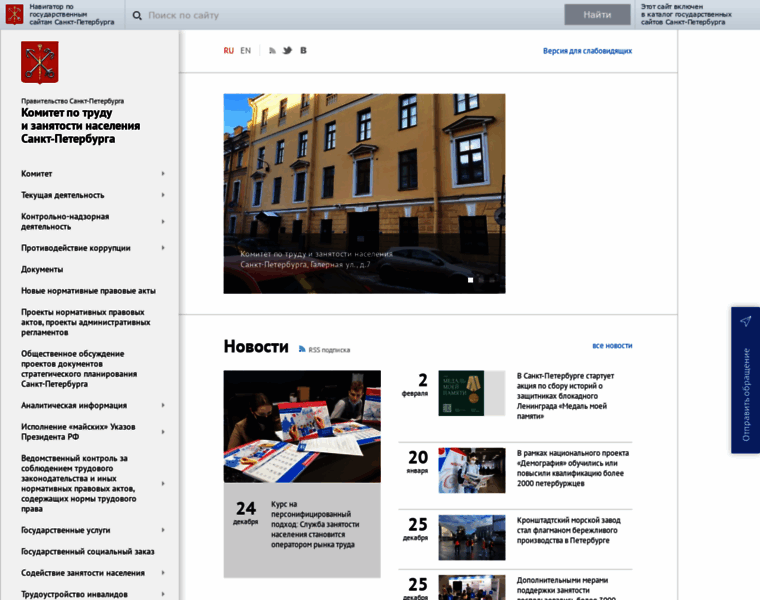
Task: Expand Аналитическая информация submenu arrow
Action: pyautogui.click(x=163, y=405)
